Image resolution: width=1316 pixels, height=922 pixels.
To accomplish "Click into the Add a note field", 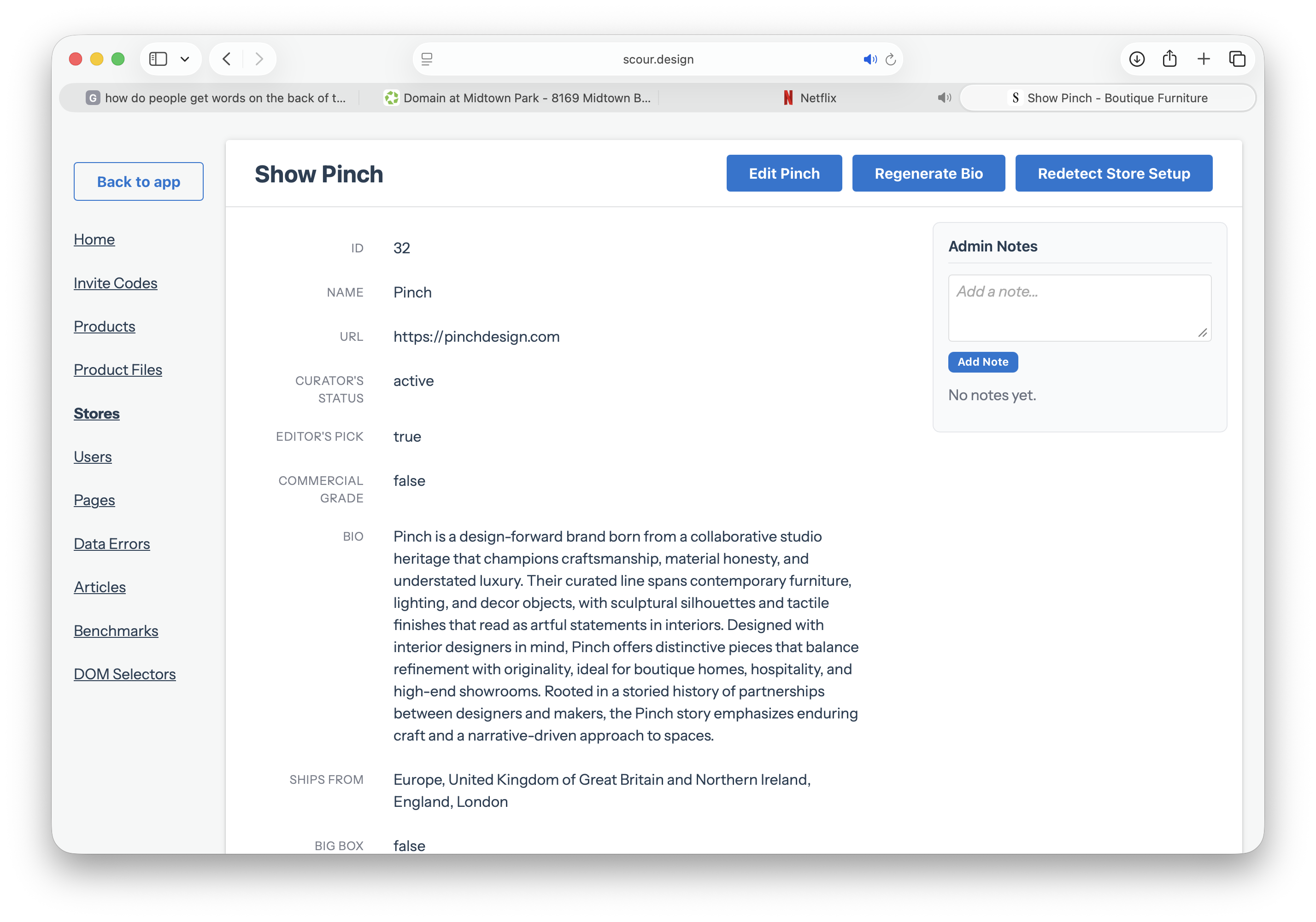I will point(1079,308).
